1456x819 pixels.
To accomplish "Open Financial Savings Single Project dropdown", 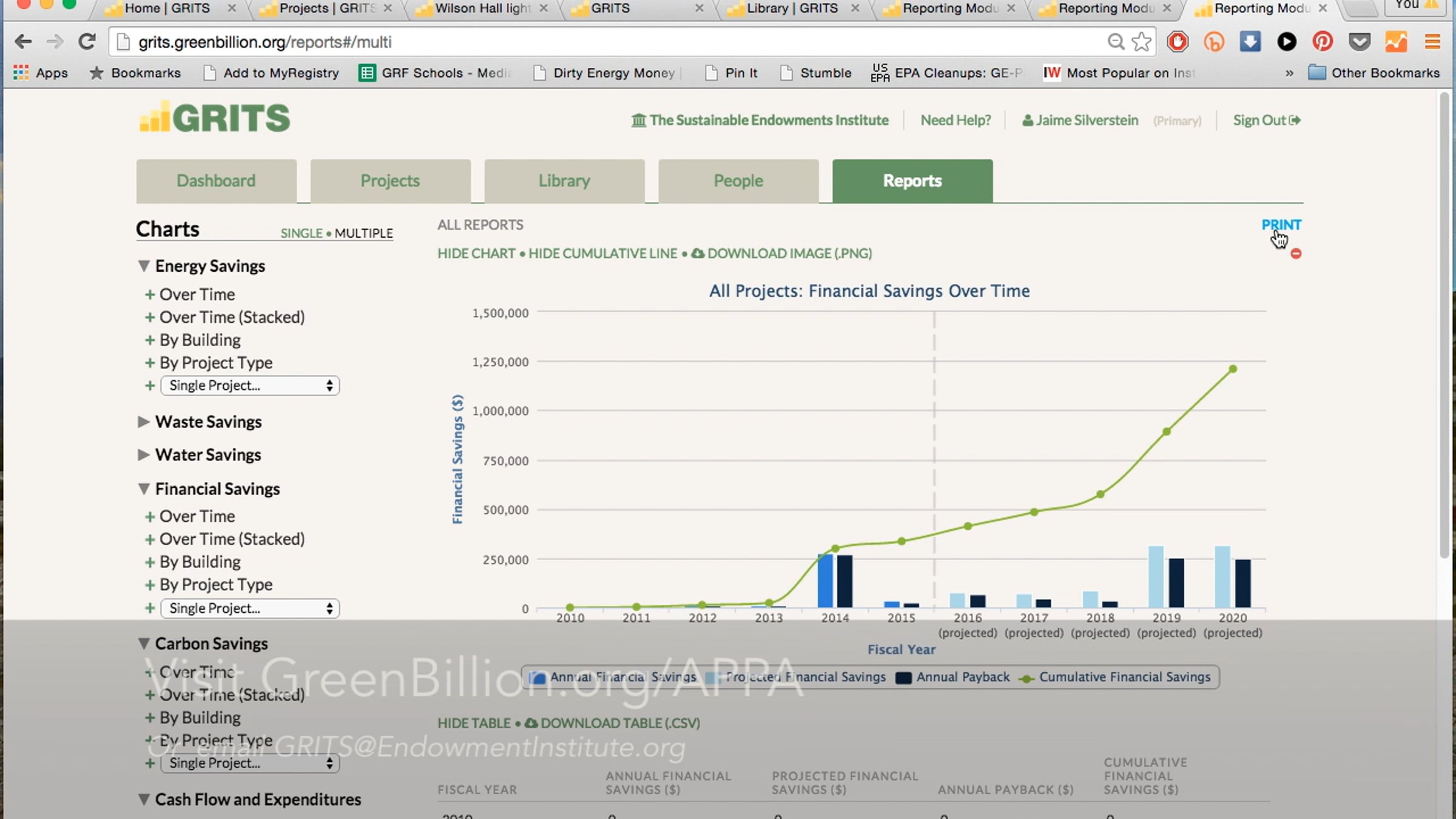I will [x=250, y=608].
